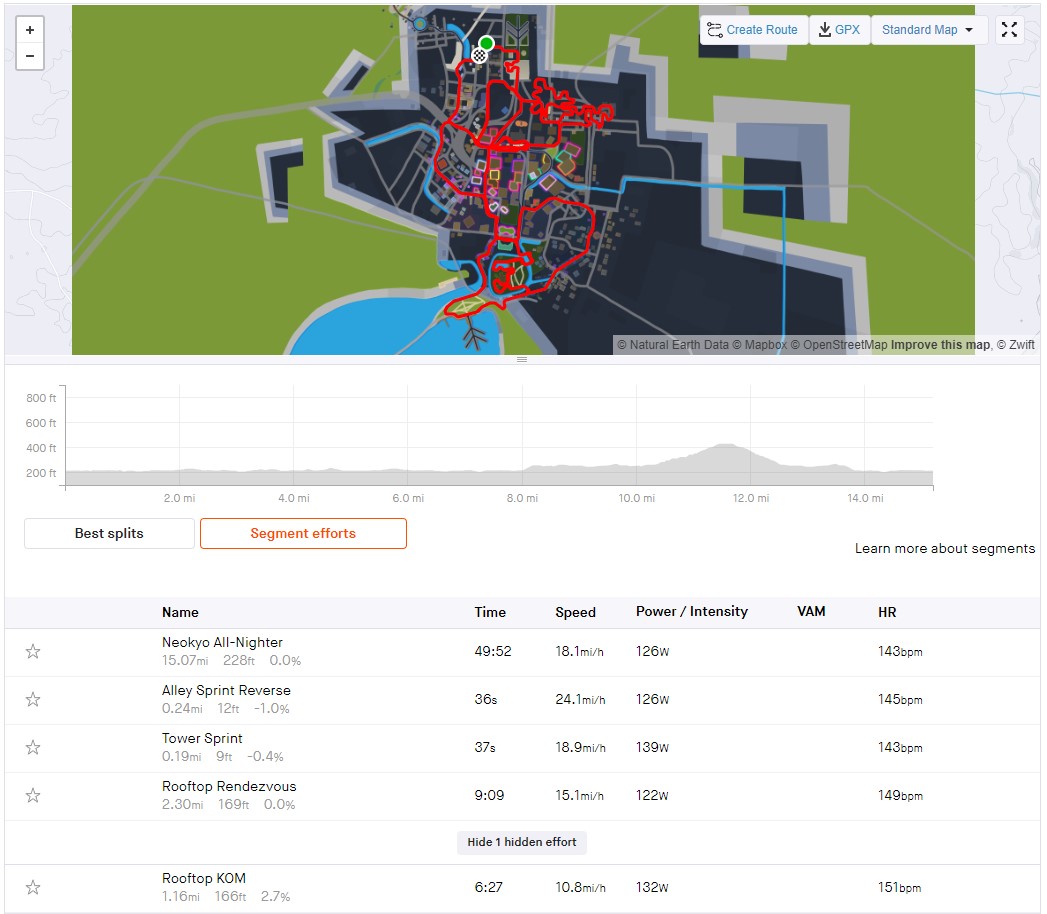Open the OpenStreetMap attribution link
This screenshot has width=1047, height=914.
tap(839, 345)
